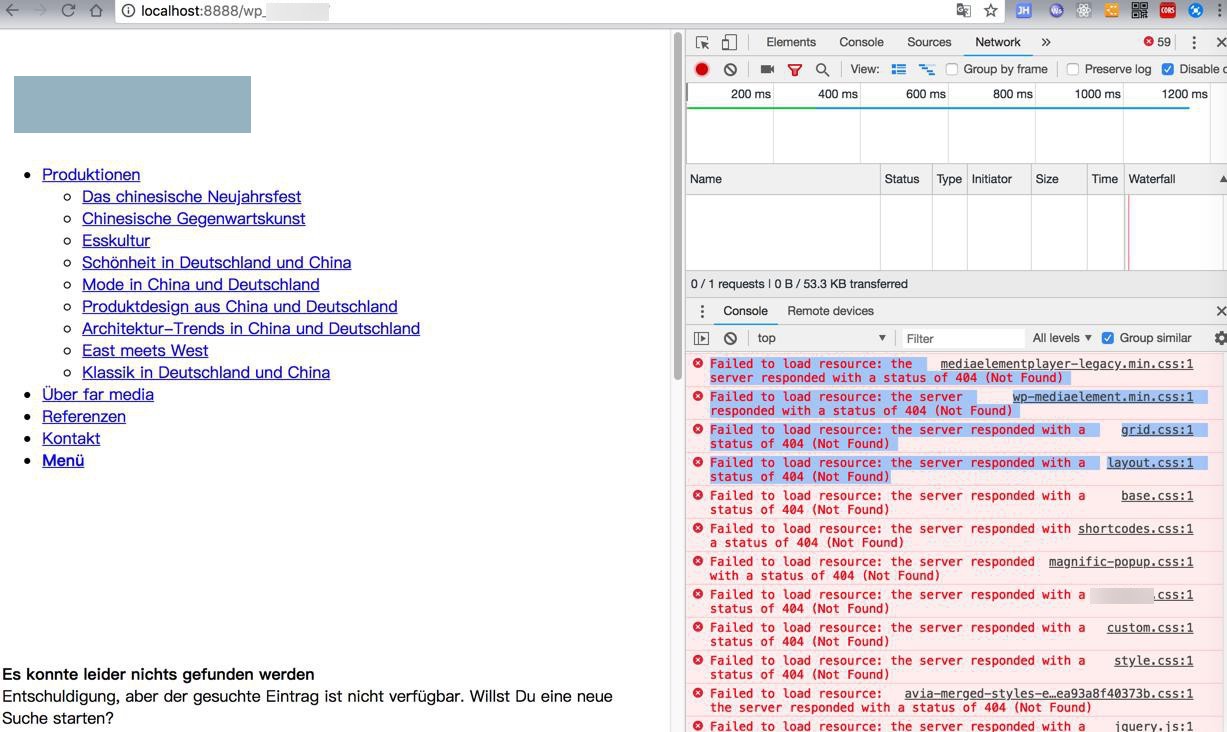Image resolution: width=1227 pixels, height=732 pixels.
Task: Open the East meets West link
Action: 145,351
